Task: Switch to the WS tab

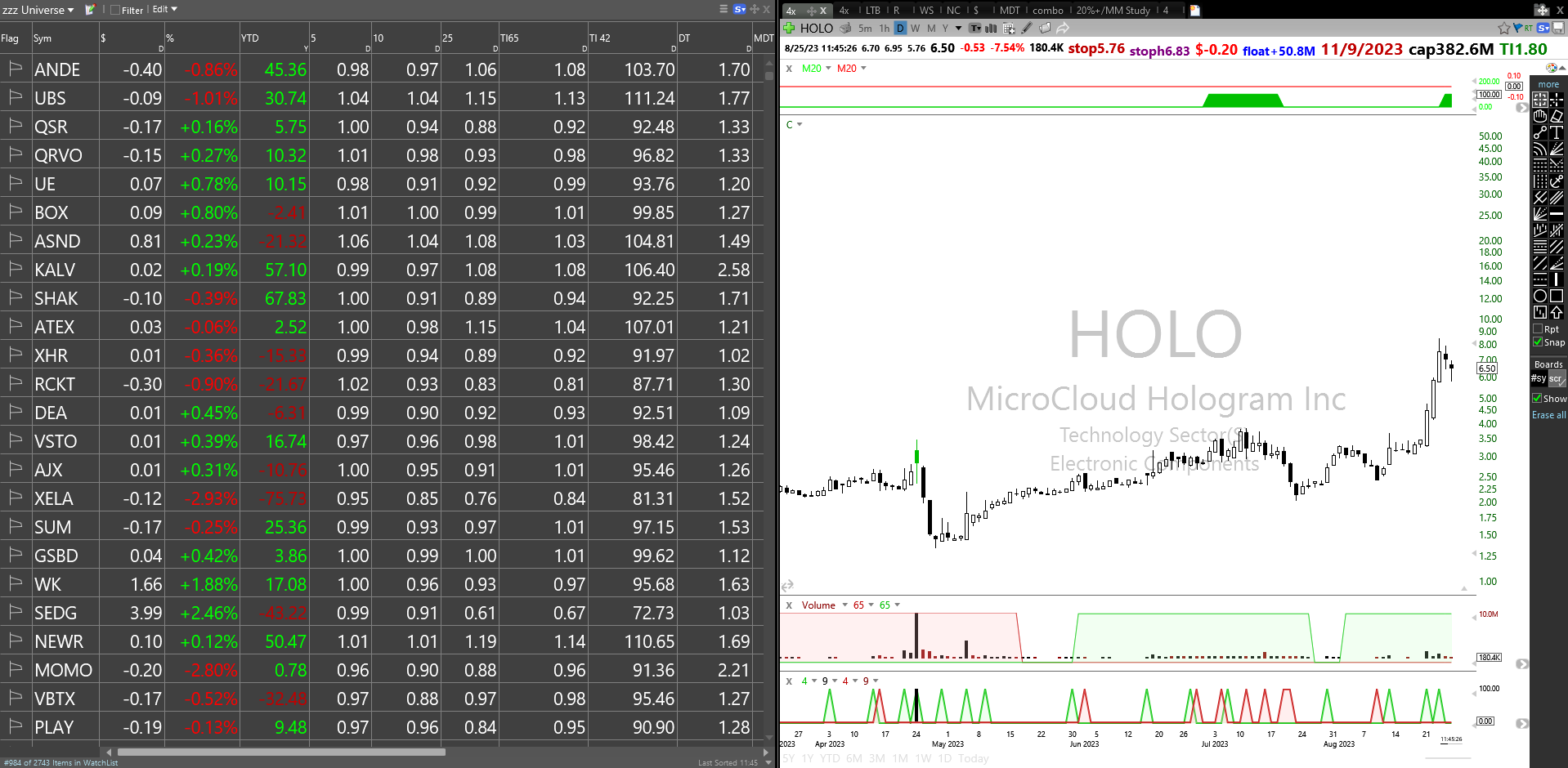Action: (926, 11)
